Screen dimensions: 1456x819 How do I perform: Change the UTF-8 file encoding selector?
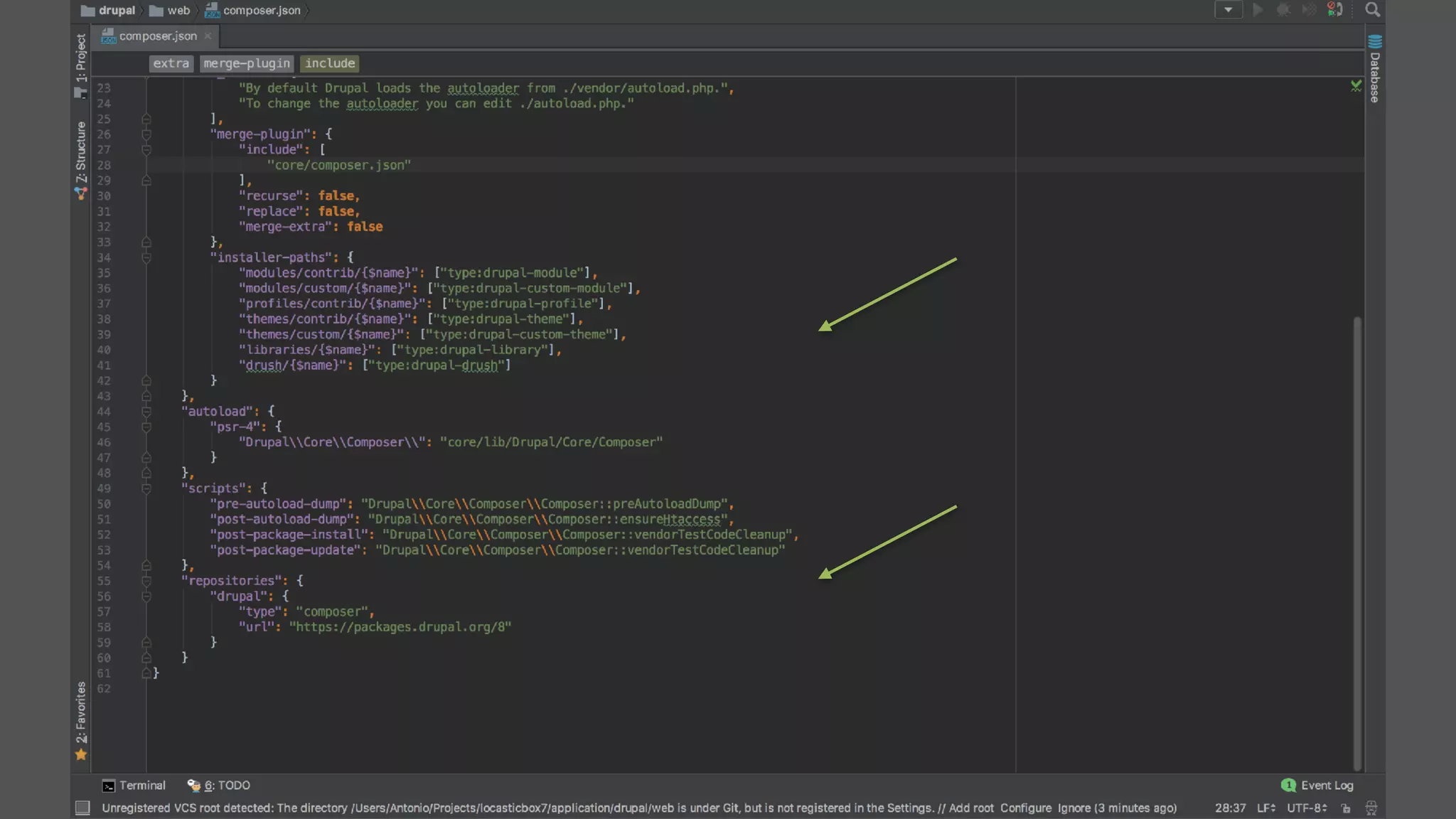point(1307,808)
